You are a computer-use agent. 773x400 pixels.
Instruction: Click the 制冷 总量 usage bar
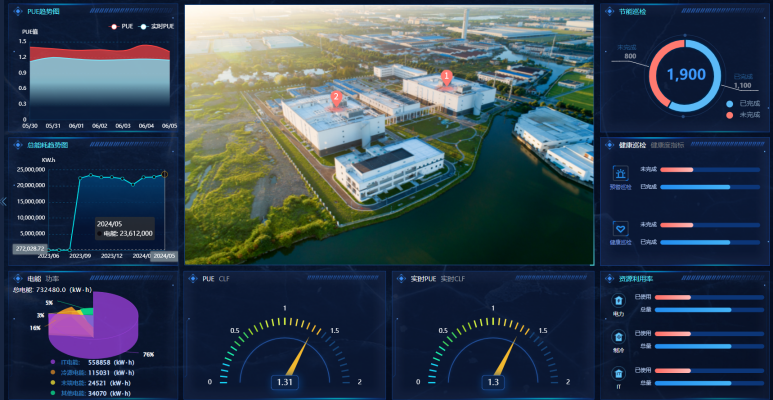709,346
